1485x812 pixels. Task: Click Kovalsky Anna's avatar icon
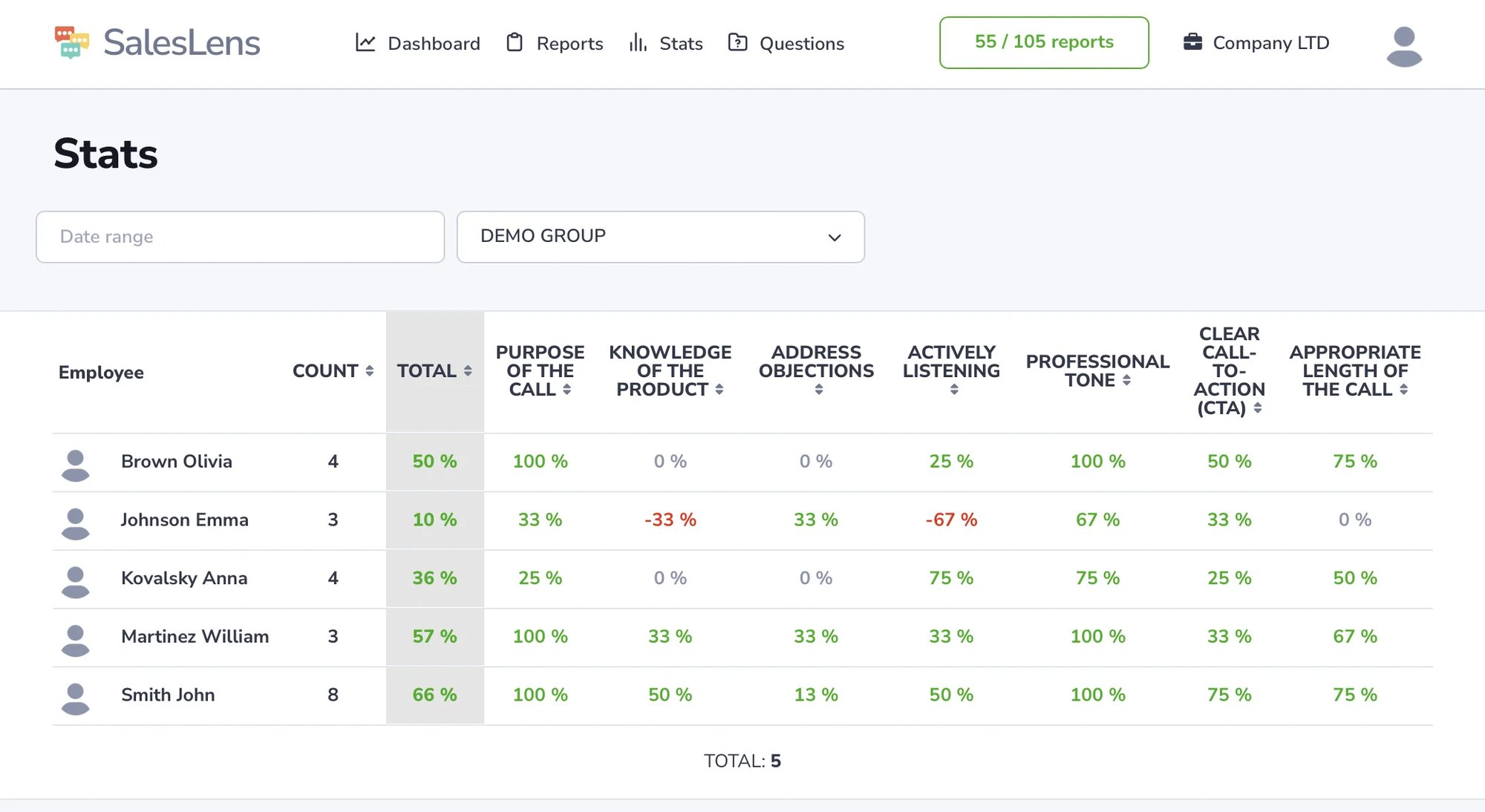point(75,582)
